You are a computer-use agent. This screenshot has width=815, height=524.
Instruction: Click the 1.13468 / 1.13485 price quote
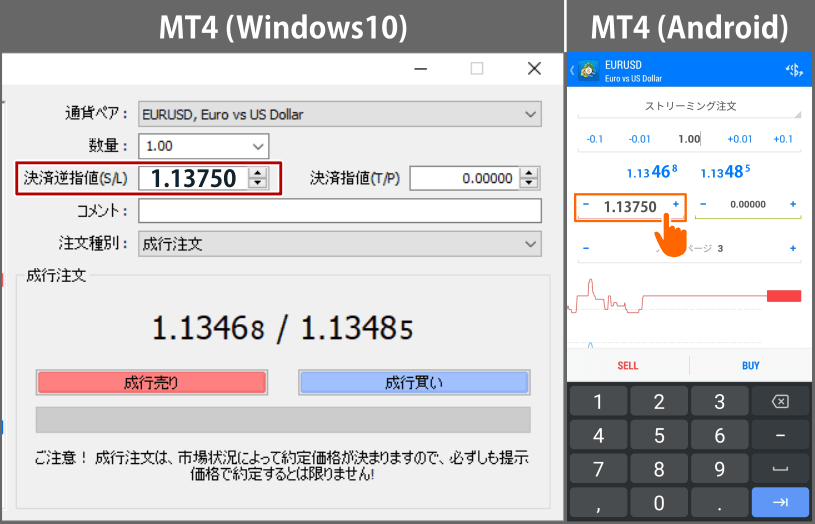pos(282,329)
